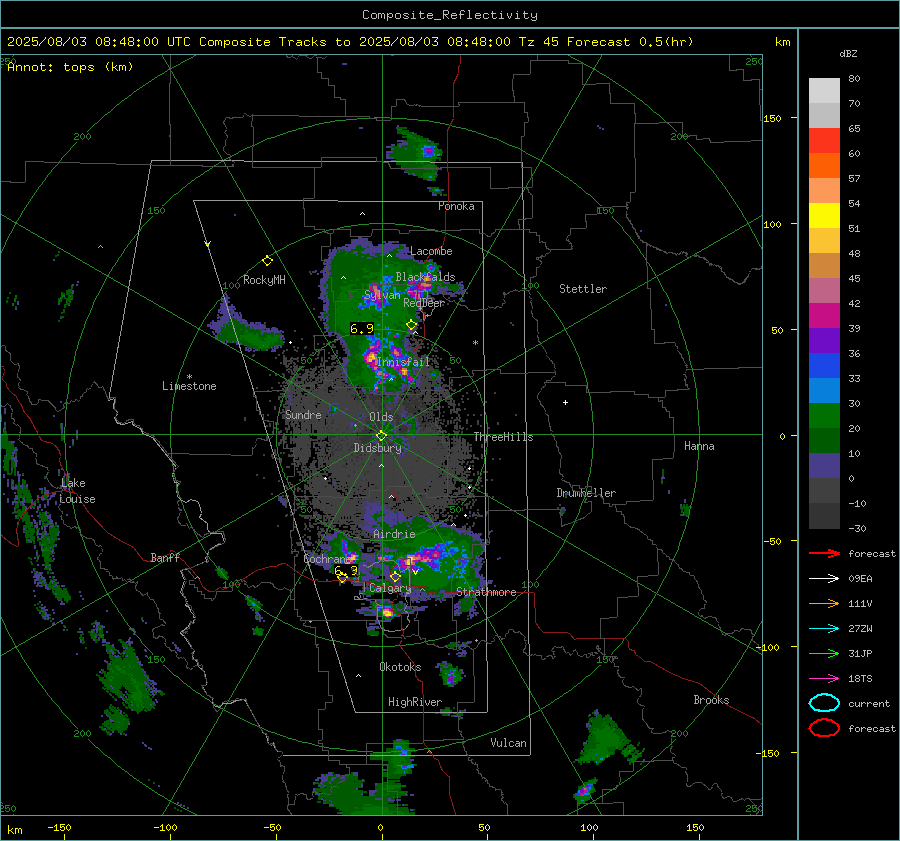Image resolution: width=900 pixels, height=841 pixels.
Task: Pick the magenta 42-39 dBZ color swatch
Action: (x=824, y=316)
